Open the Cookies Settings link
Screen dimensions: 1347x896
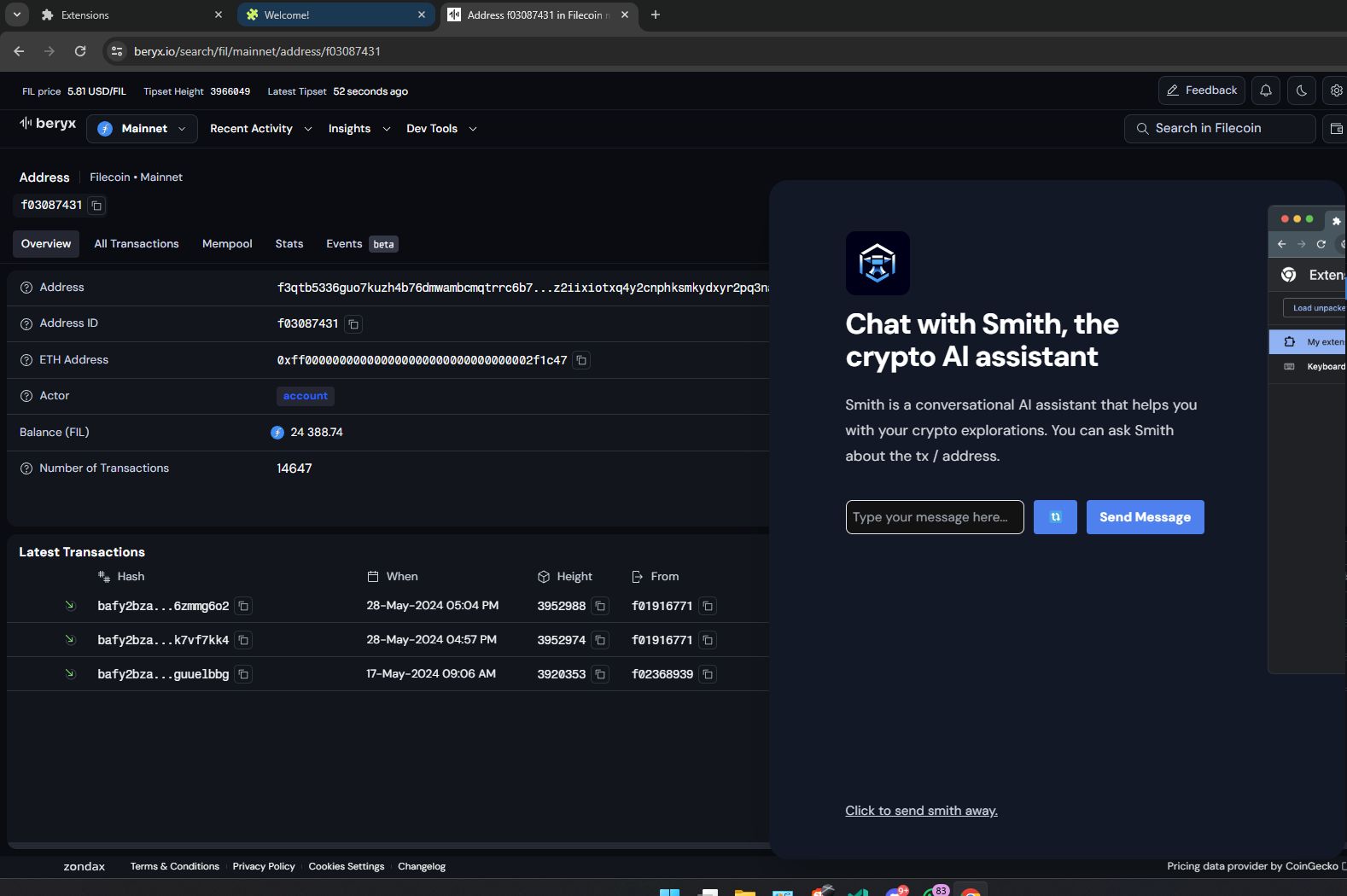[347, 867]
